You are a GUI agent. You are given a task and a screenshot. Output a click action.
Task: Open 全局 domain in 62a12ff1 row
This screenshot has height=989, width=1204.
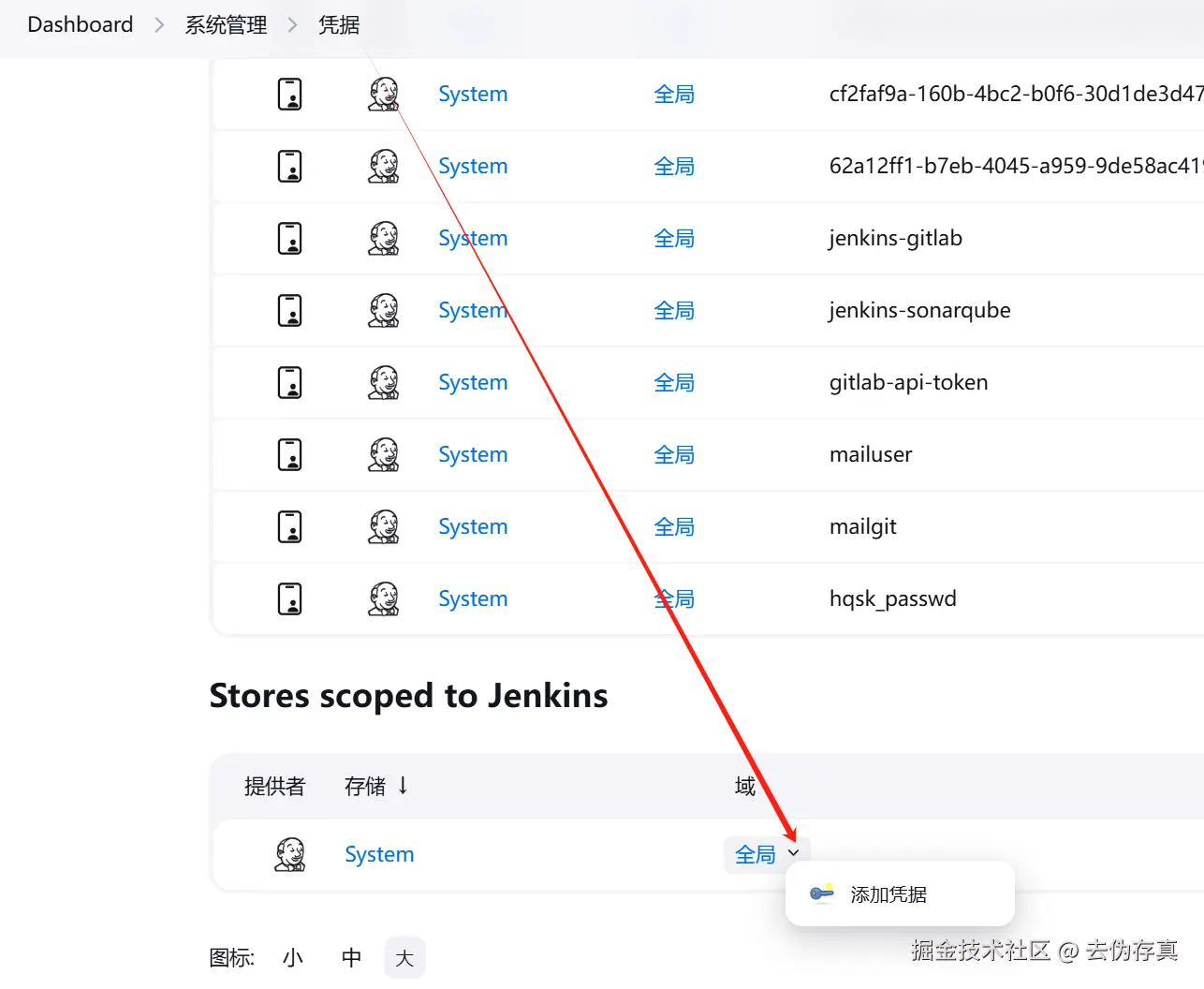[x=674, y=167]
